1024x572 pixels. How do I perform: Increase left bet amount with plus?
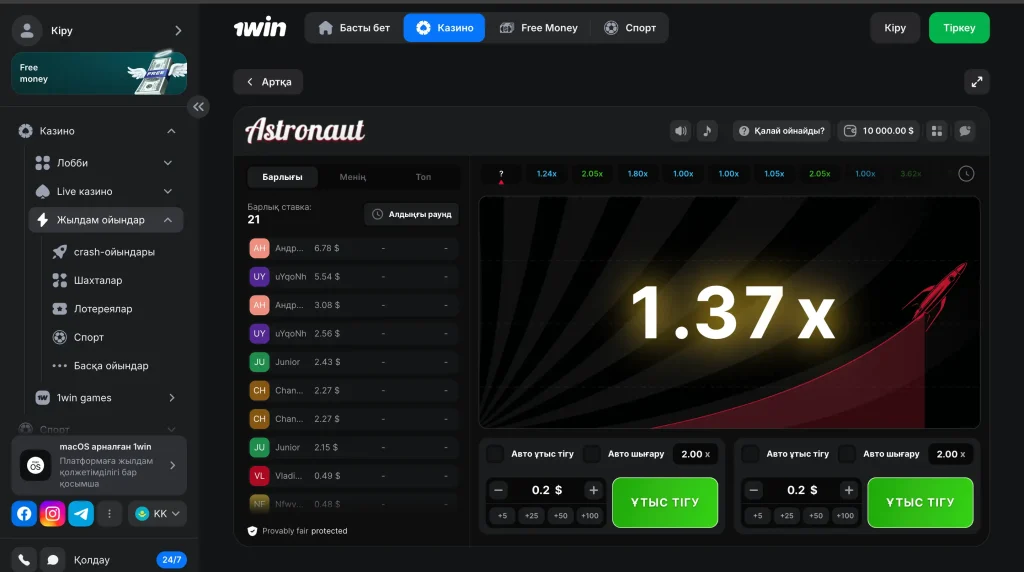(x=593, y=490)
